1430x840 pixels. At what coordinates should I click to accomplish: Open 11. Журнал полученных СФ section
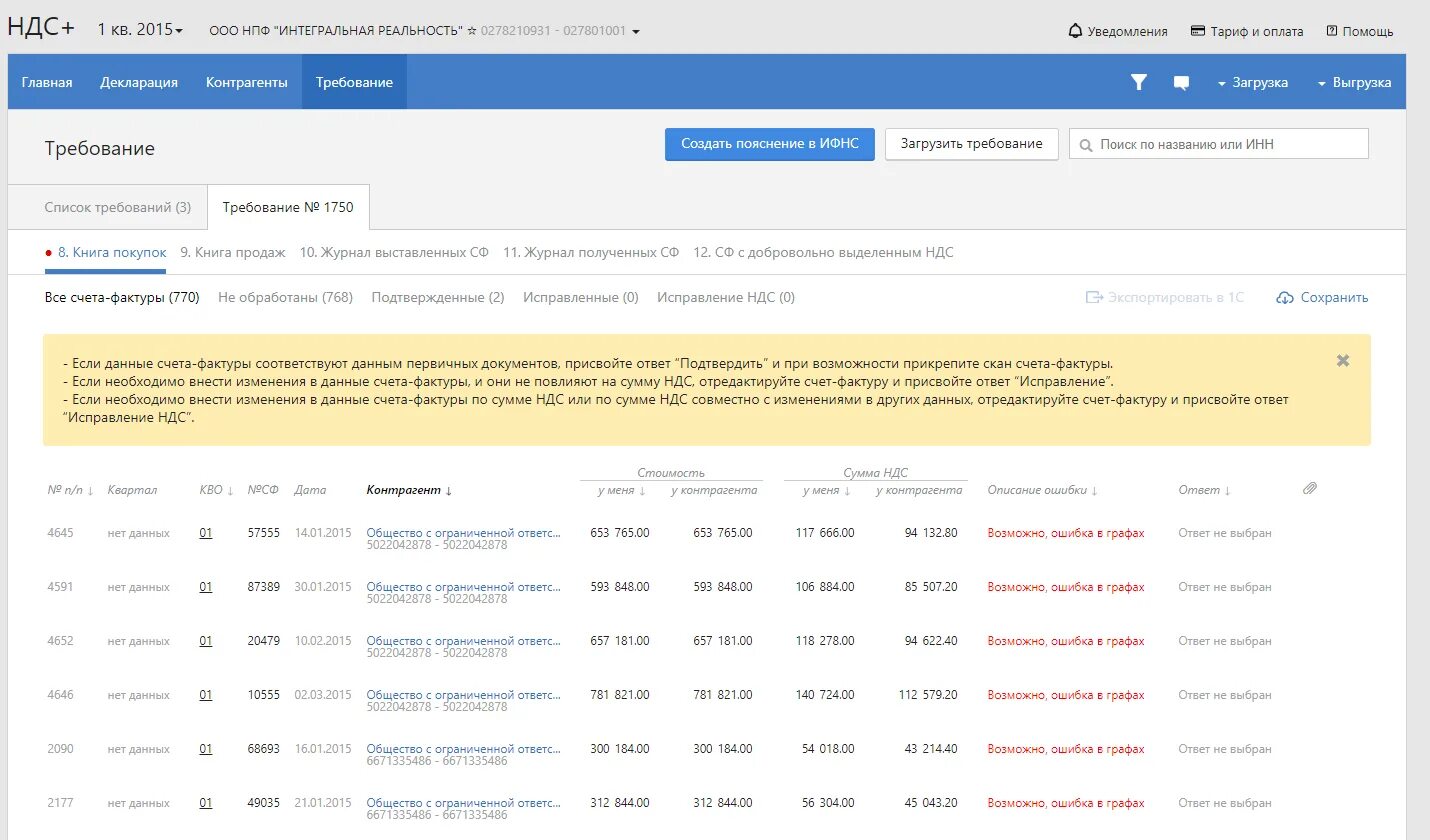(x=591, y=252)
